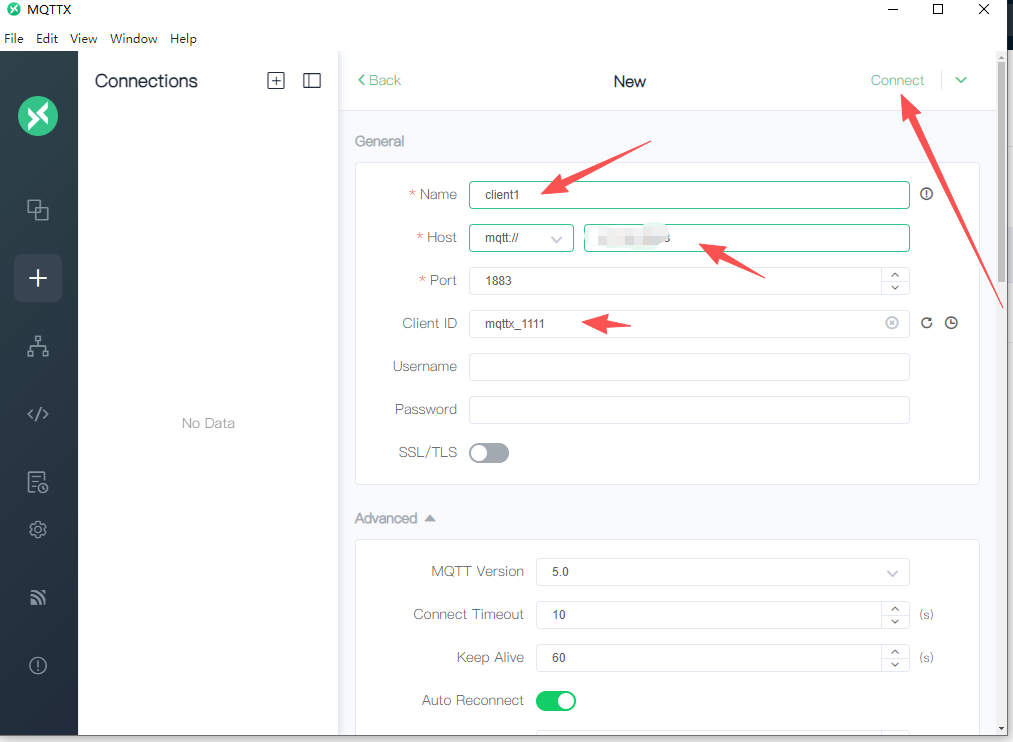The width and height of the screenshot is (1013, 742).
Task: Click the Username input field
Action: [x=689, y=367]
